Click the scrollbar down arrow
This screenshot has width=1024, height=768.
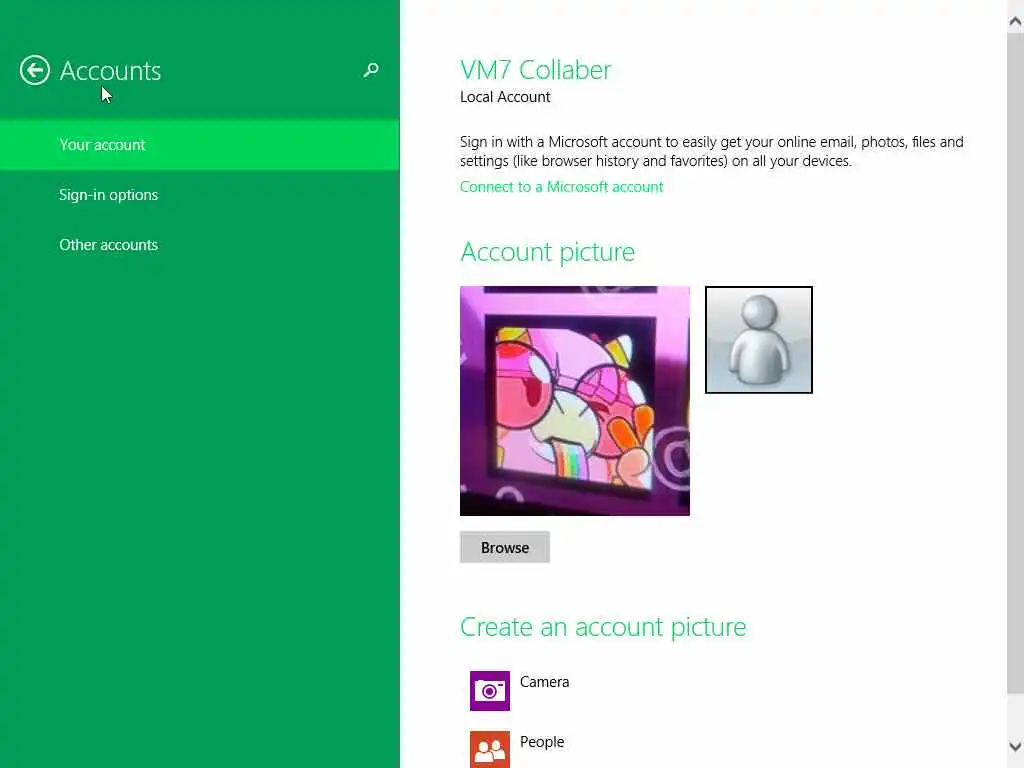pyautogui.click(x=1015, y=746)
